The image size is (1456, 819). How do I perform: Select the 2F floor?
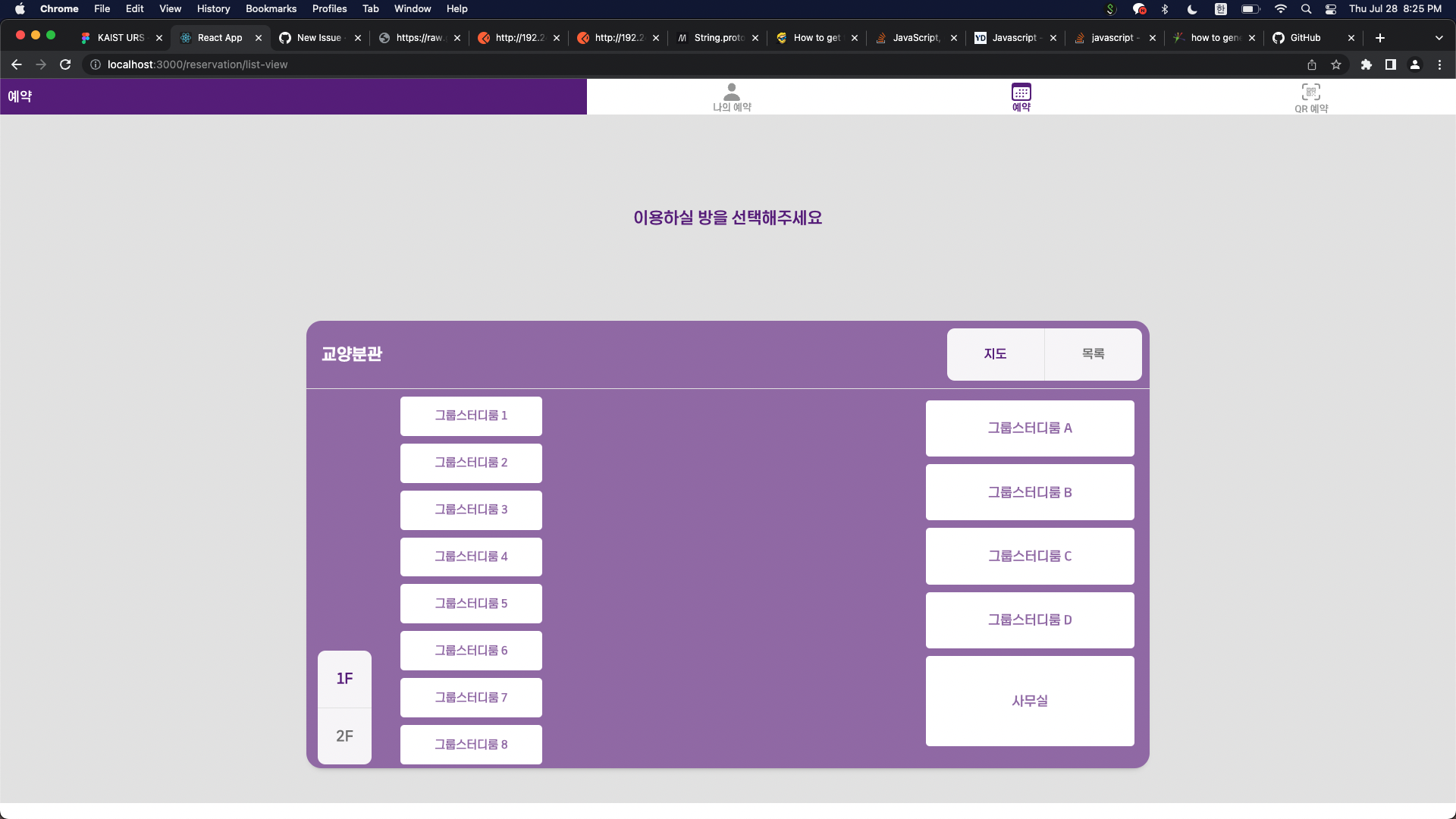[x=344, y=736]
